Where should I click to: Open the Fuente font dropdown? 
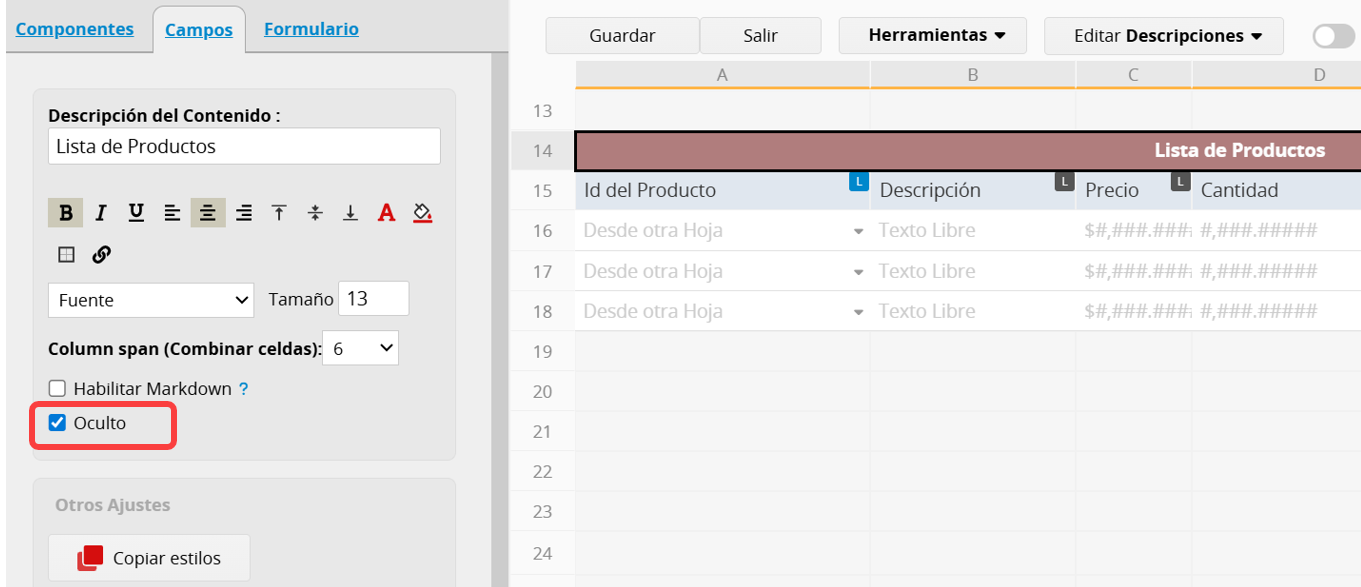[x=151, y=300]
